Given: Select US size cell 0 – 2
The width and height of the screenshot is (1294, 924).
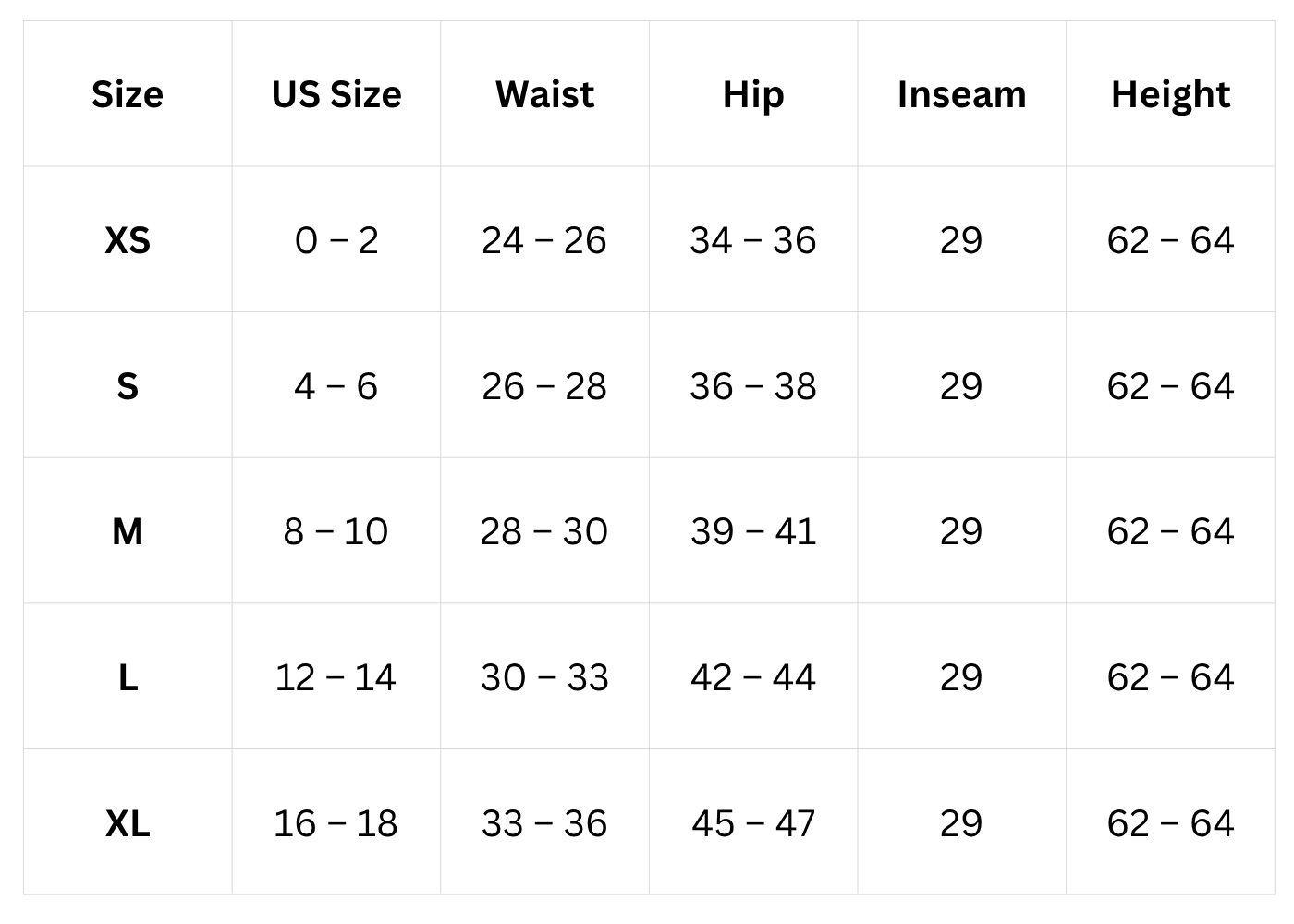Looking at the screenshot, I should [x=336, y=240].
